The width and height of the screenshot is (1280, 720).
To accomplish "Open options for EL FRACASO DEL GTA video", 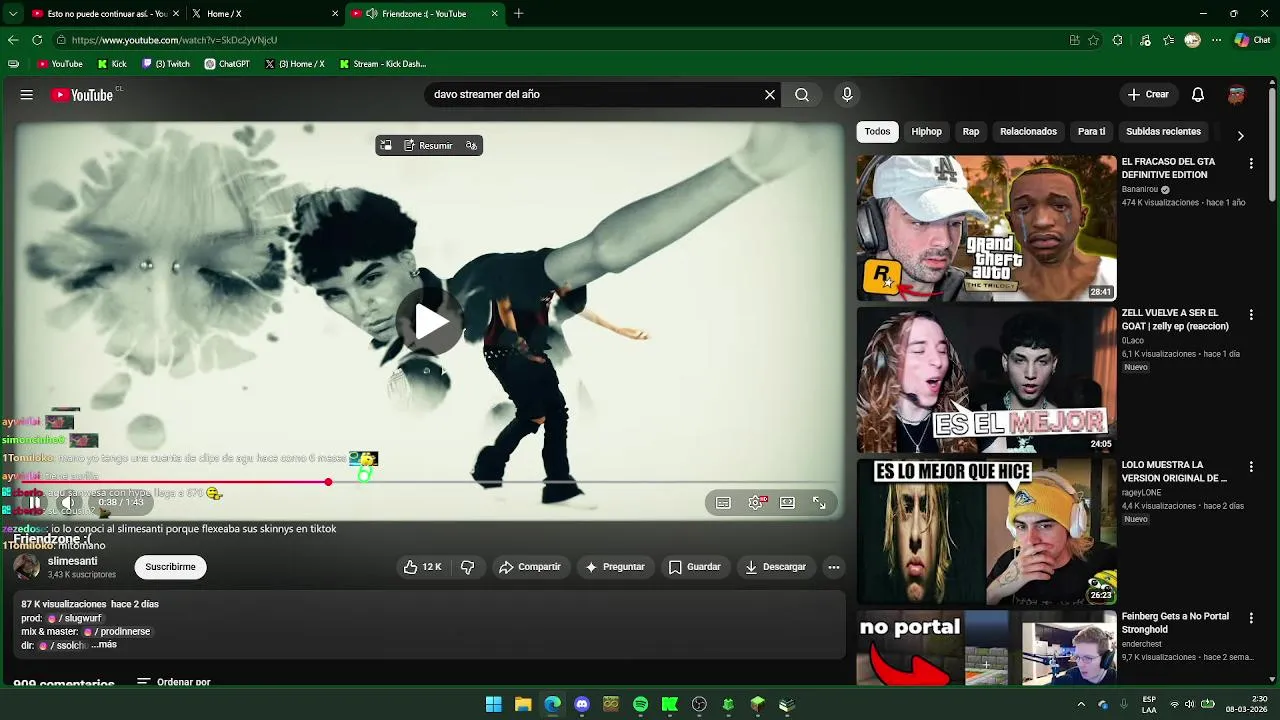I will [x=1251, y=163].
